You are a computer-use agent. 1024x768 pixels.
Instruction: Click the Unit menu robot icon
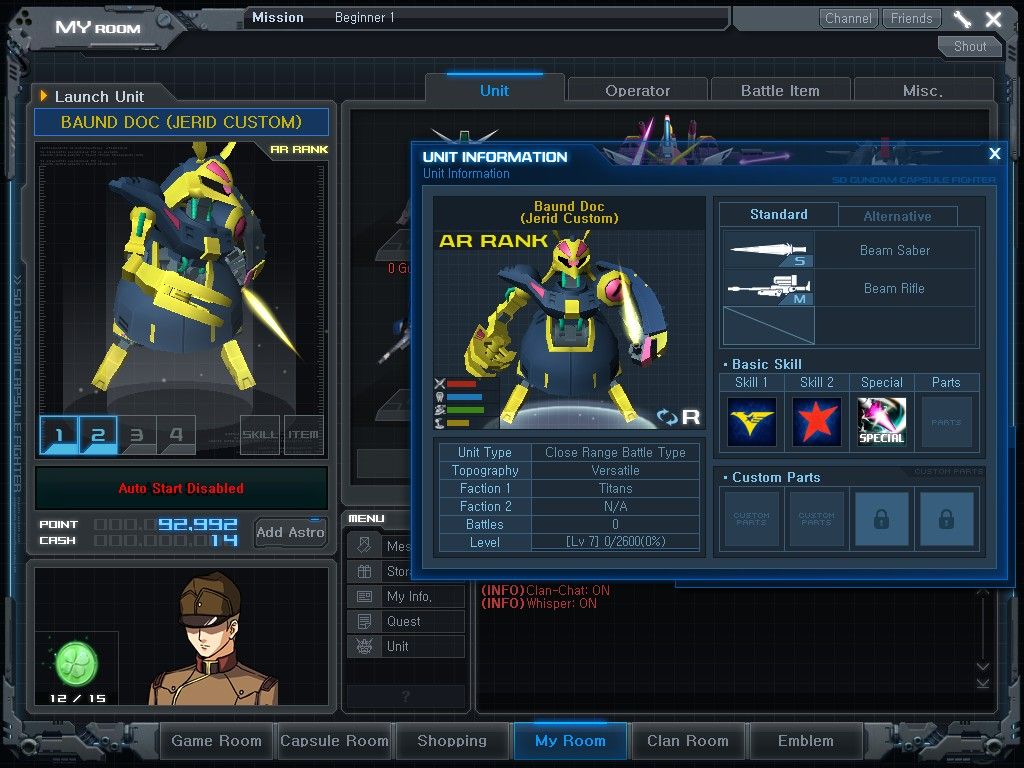364,646
